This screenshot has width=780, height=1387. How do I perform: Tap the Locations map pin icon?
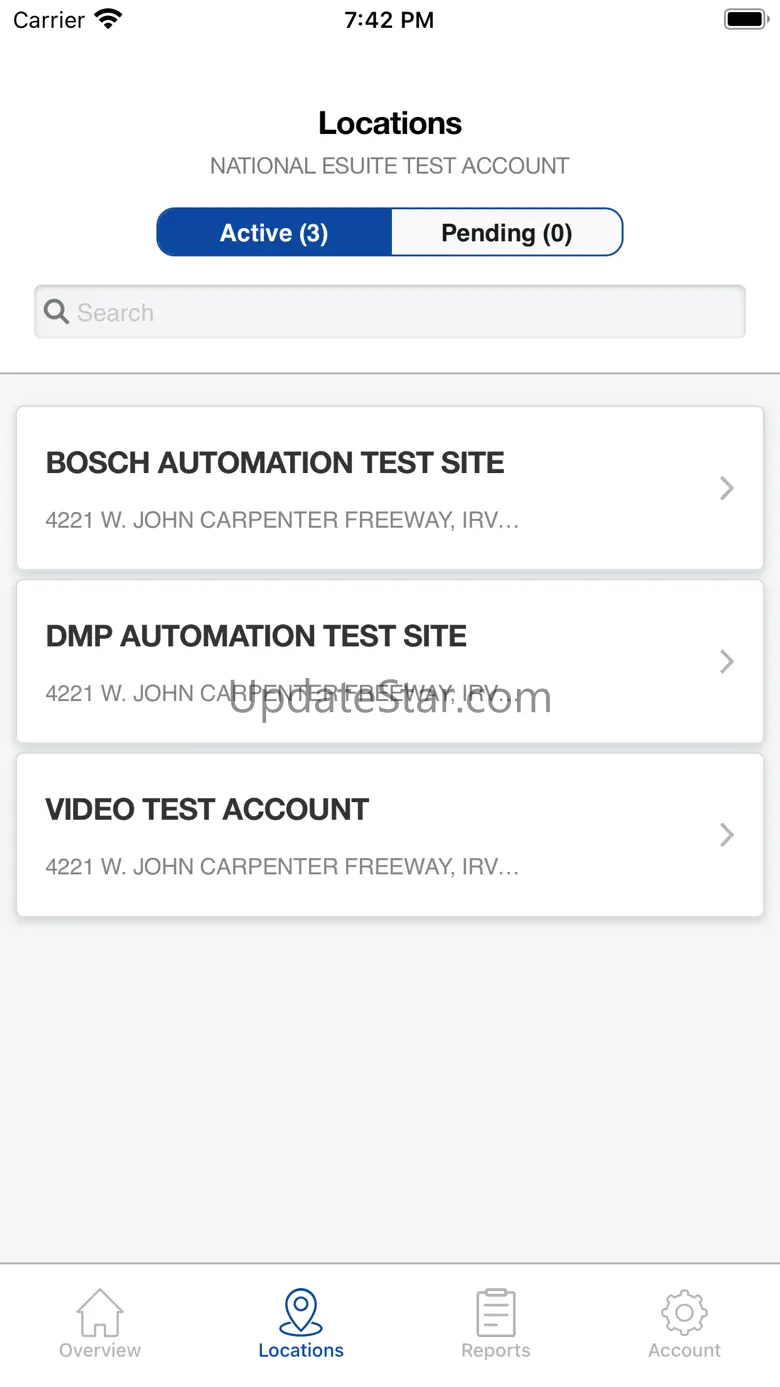pos(301,1312)
